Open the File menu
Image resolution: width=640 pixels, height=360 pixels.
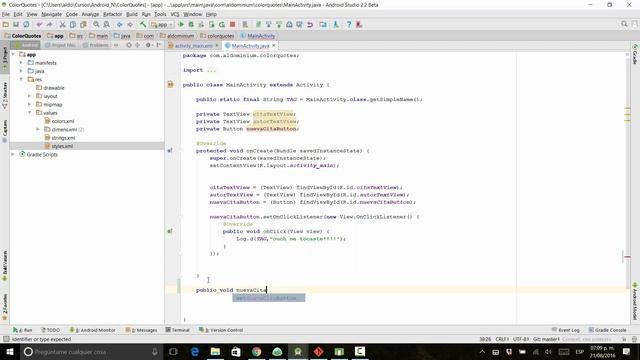pos(6,14)
